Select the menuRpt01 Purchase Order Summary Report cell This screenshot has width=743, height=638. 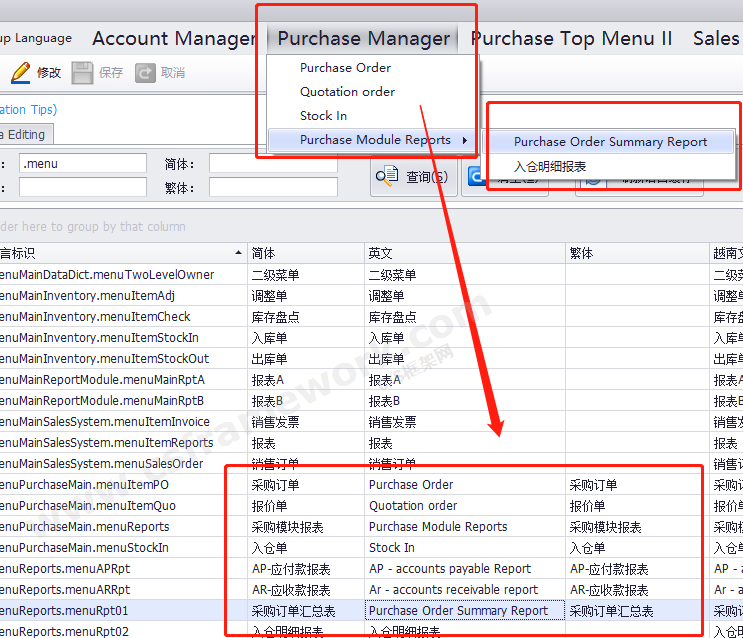coord(458,610)
